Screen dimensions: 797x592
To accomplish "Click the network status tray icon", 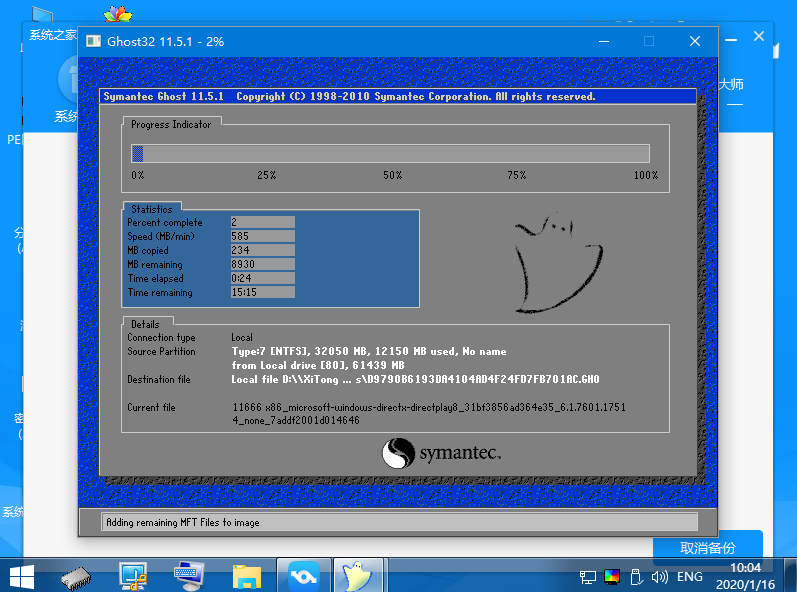I will pos(588,577).
